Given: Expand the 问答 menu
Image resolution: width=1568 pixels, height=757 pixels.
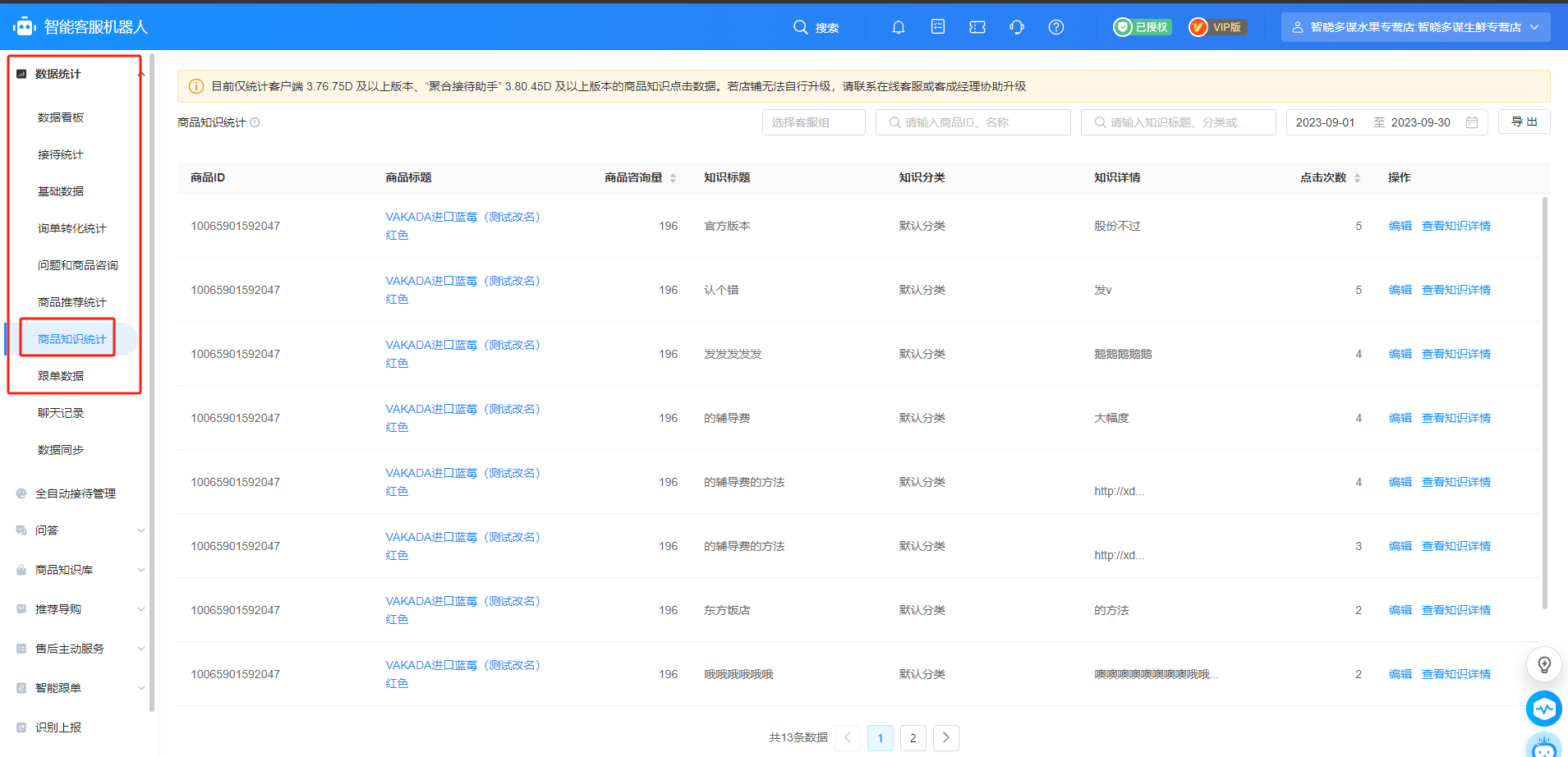Looking at the screenshot, I should pos(141,530).
